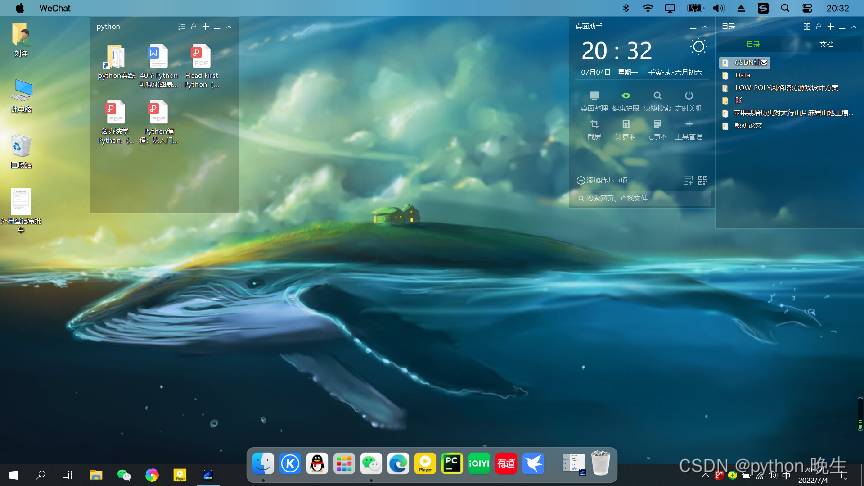Open Control Center in menu bar
This screenshot has height=486, width=864.
[807, 8]
